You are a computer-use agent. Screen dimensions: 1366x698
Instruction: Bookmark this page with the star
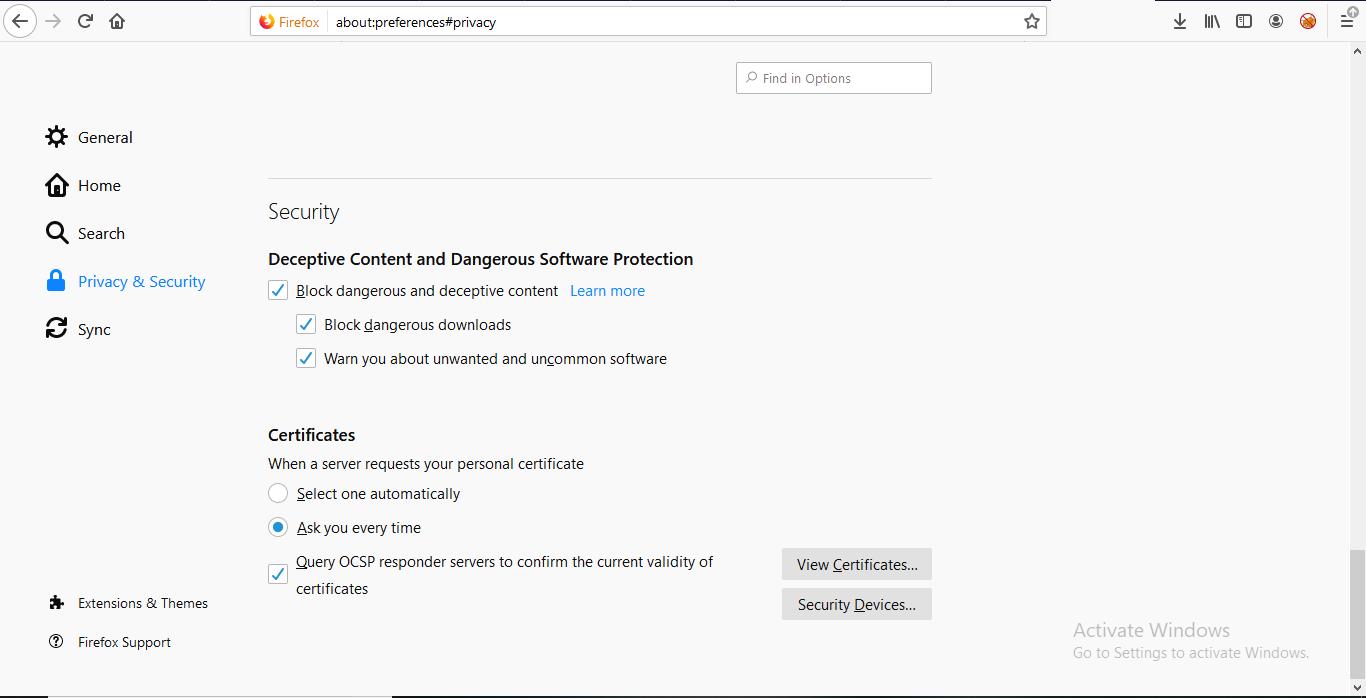coord(1031,22)
